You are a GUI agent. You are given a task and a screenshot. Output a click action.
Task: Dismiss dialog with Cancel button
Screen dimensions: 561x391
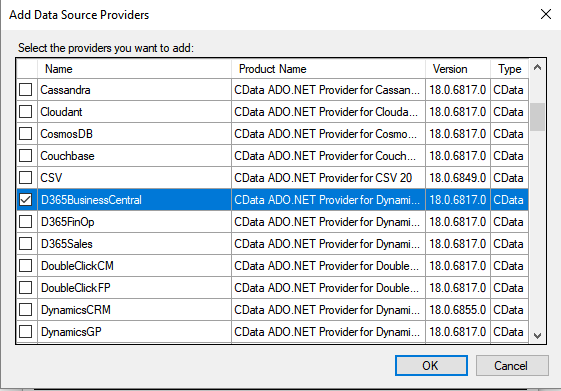pos(512,366)
